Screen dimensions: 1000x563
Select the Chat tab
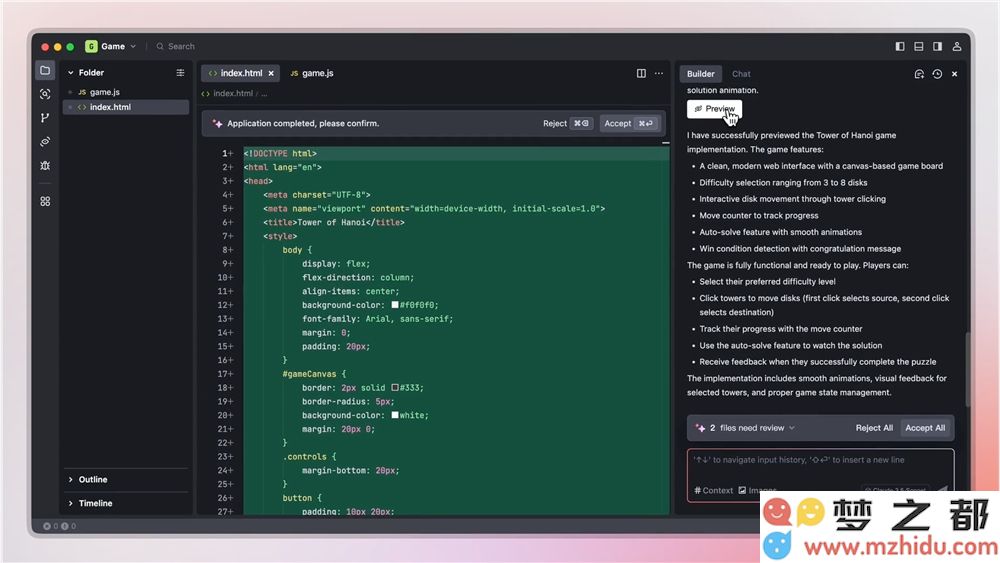[x=741, y=74]
